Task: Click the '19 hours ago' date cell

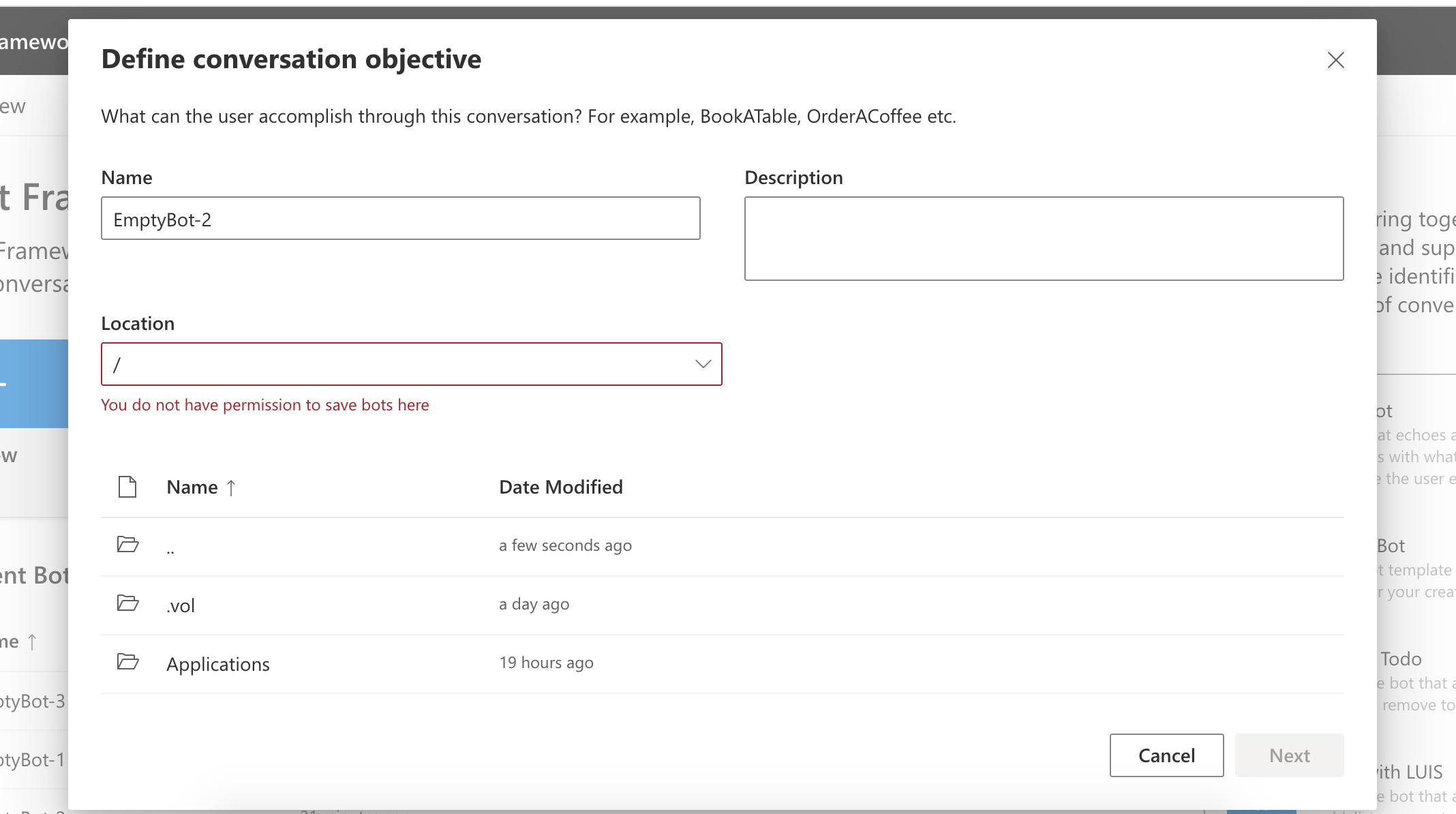Action: pos(546,663)
